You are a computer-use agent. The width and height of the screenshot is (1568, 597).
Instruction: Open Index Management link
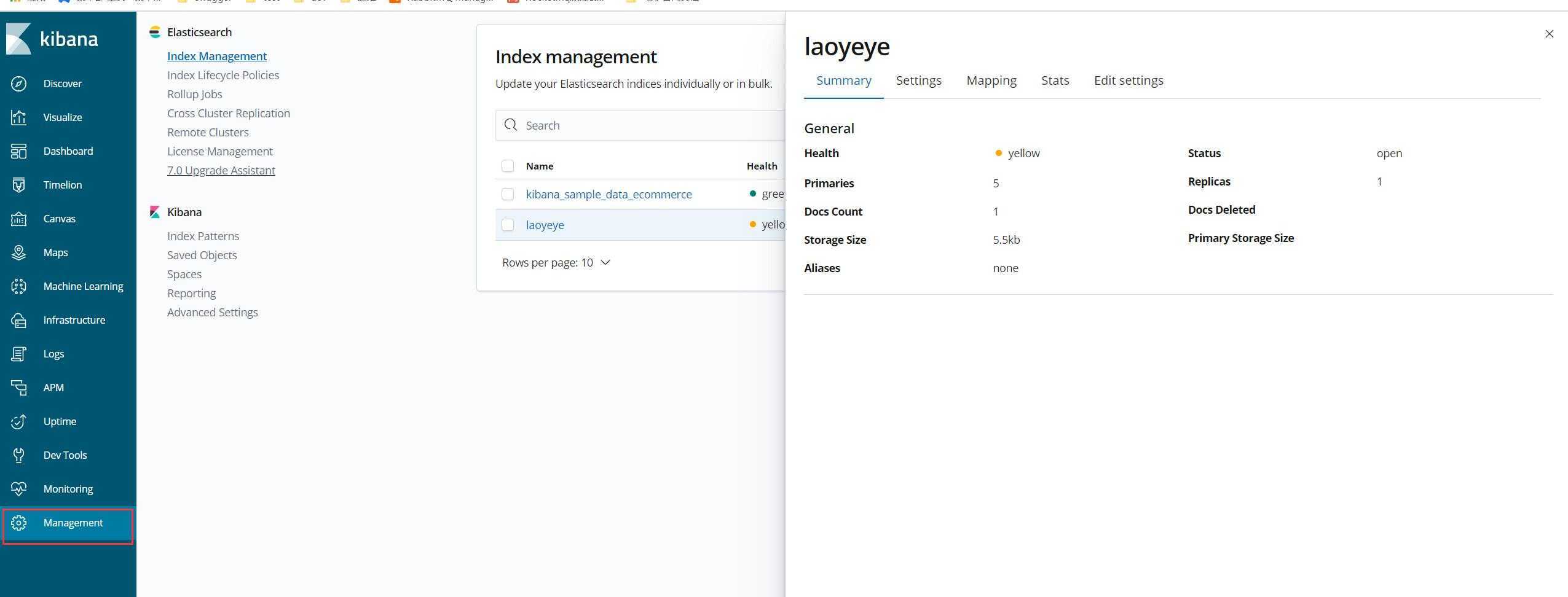coord(217,56)
